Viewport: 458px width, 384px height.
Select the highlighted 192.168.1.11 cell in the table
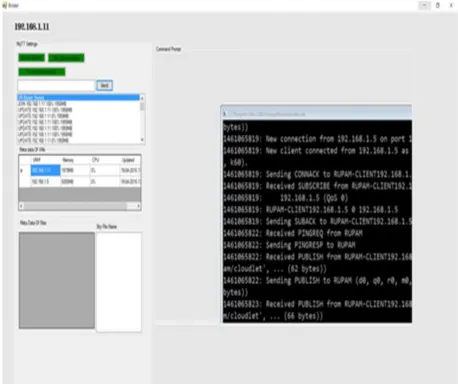pyautogui.click(x=45, y=170)
